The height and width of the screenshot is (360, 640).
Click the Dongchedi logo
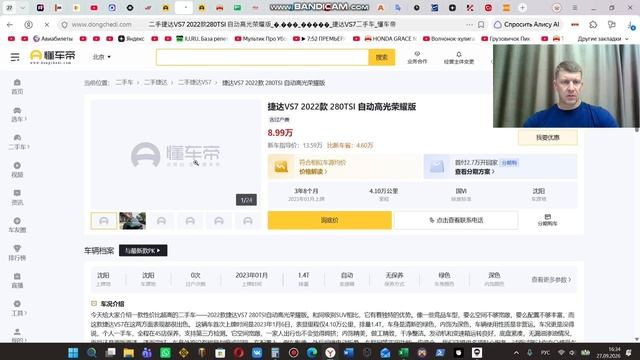tap(53, 57)
